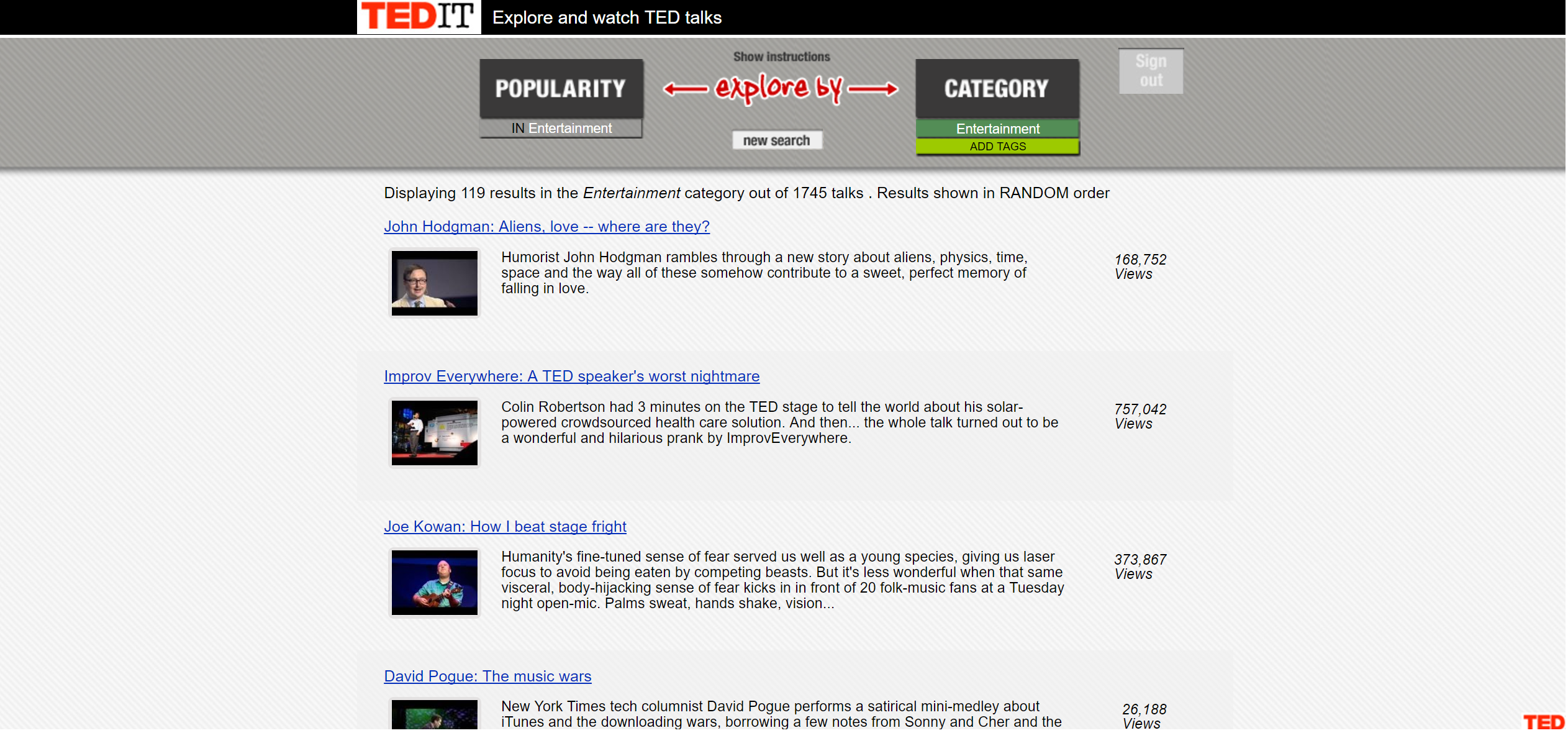This screenshot has height=733, width=1568.
Task: Open David Pogue The music wars link
Action: 487,676
